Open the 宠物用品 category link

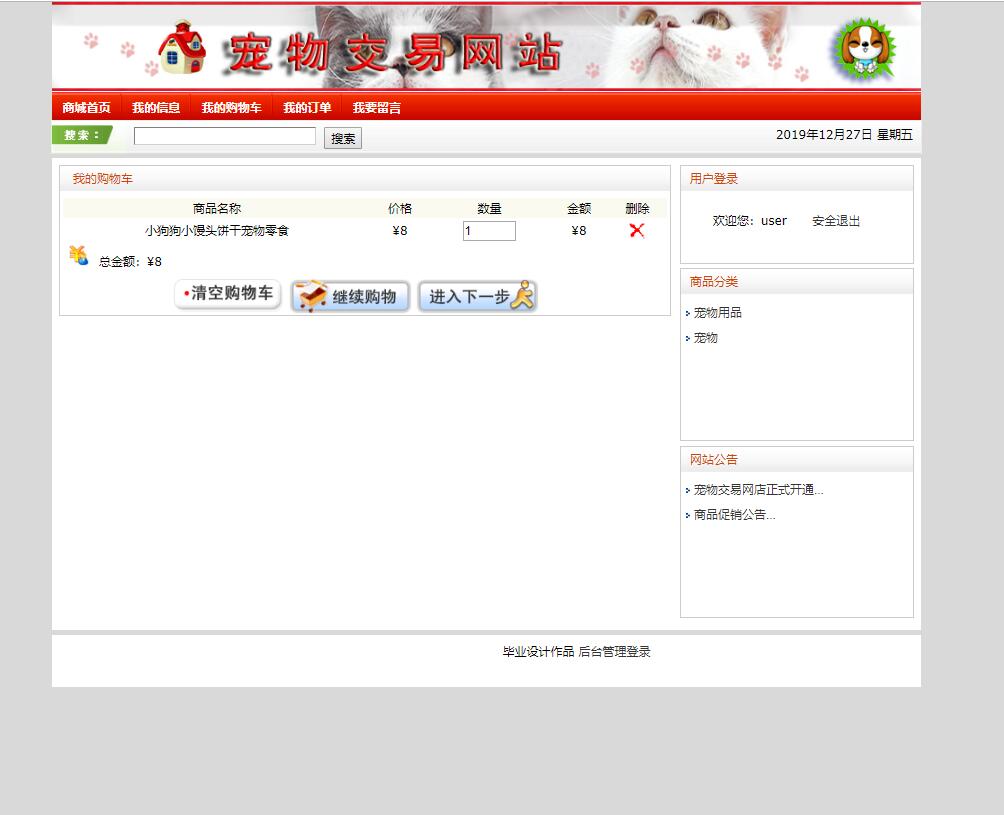[x=718, y=312]
